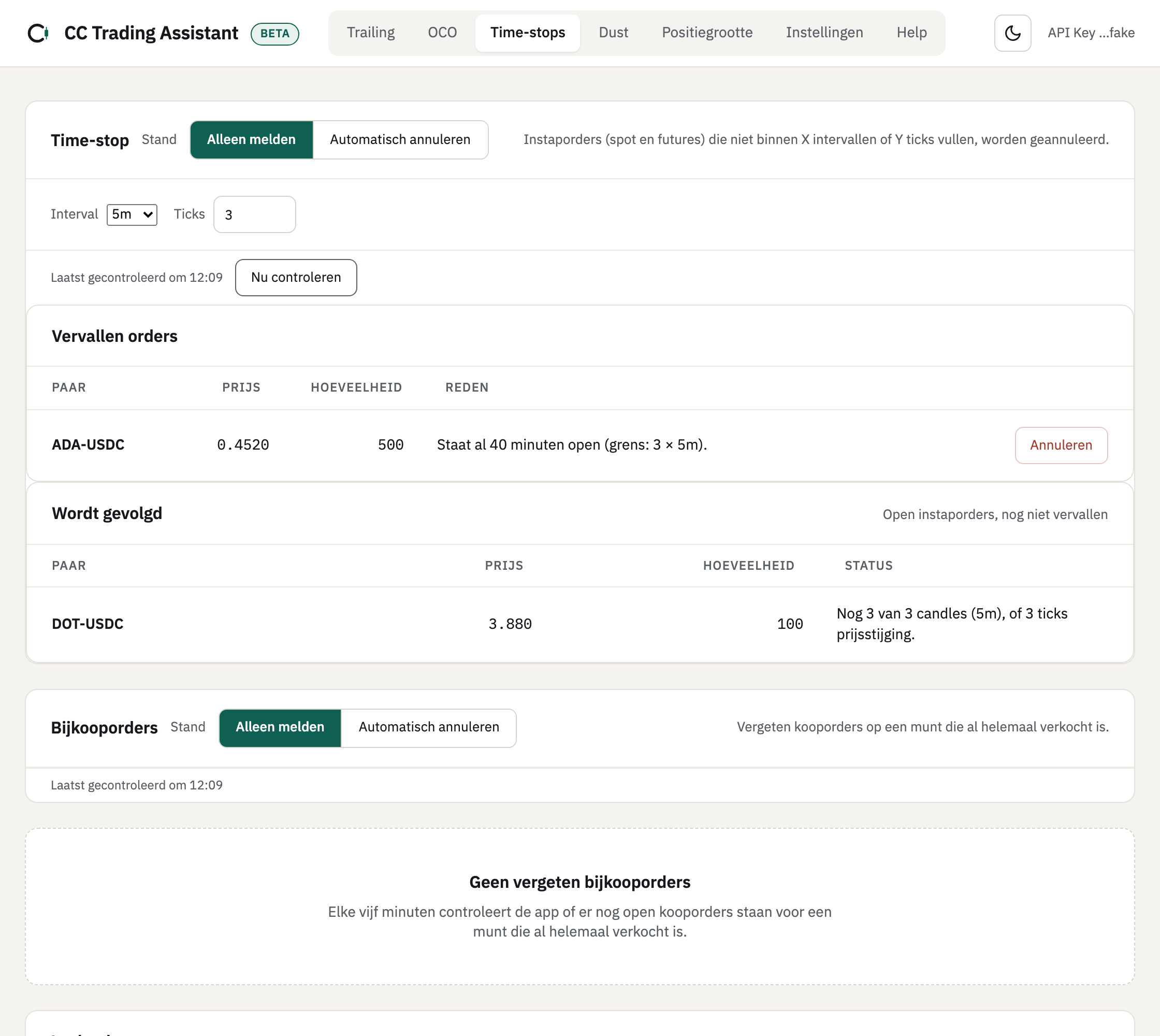Click the status 'Nog 3 van 3 candles' text
Viewport: 1160px width, 1036px height.
click(x=952, y=623)
